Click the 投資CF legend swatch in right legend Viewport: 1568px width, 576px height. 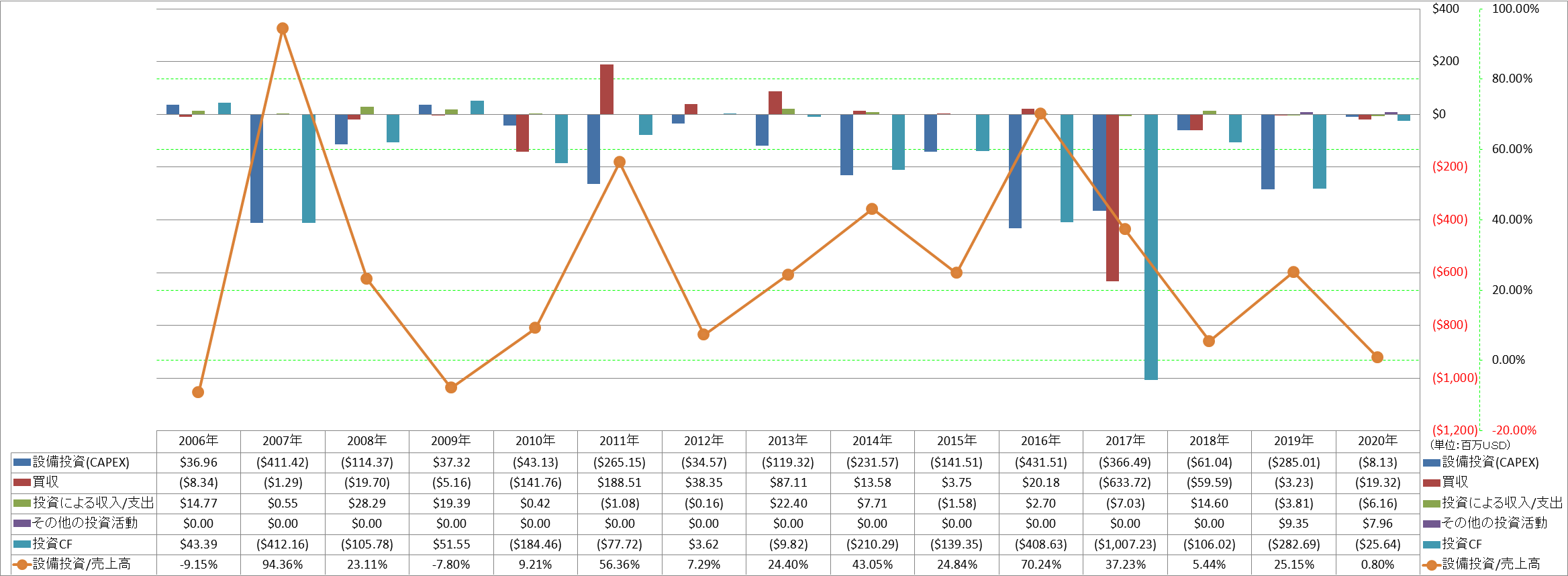click(1431, 544)
